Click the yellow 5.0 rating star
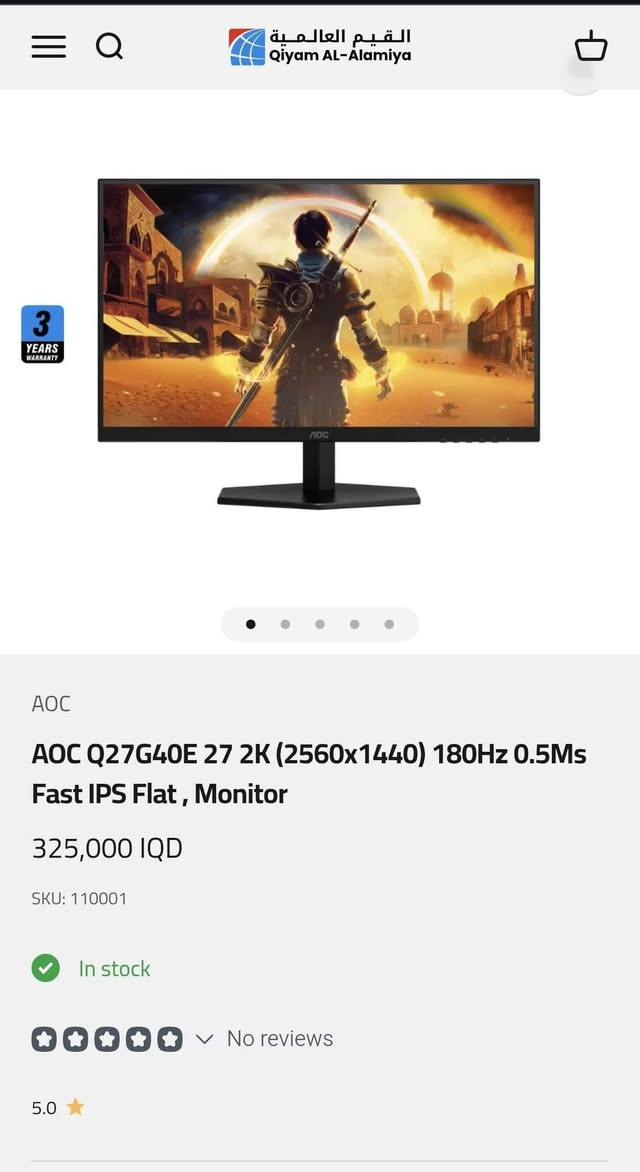Screen dimensions: 640x1172 (x=75, y=1107)
